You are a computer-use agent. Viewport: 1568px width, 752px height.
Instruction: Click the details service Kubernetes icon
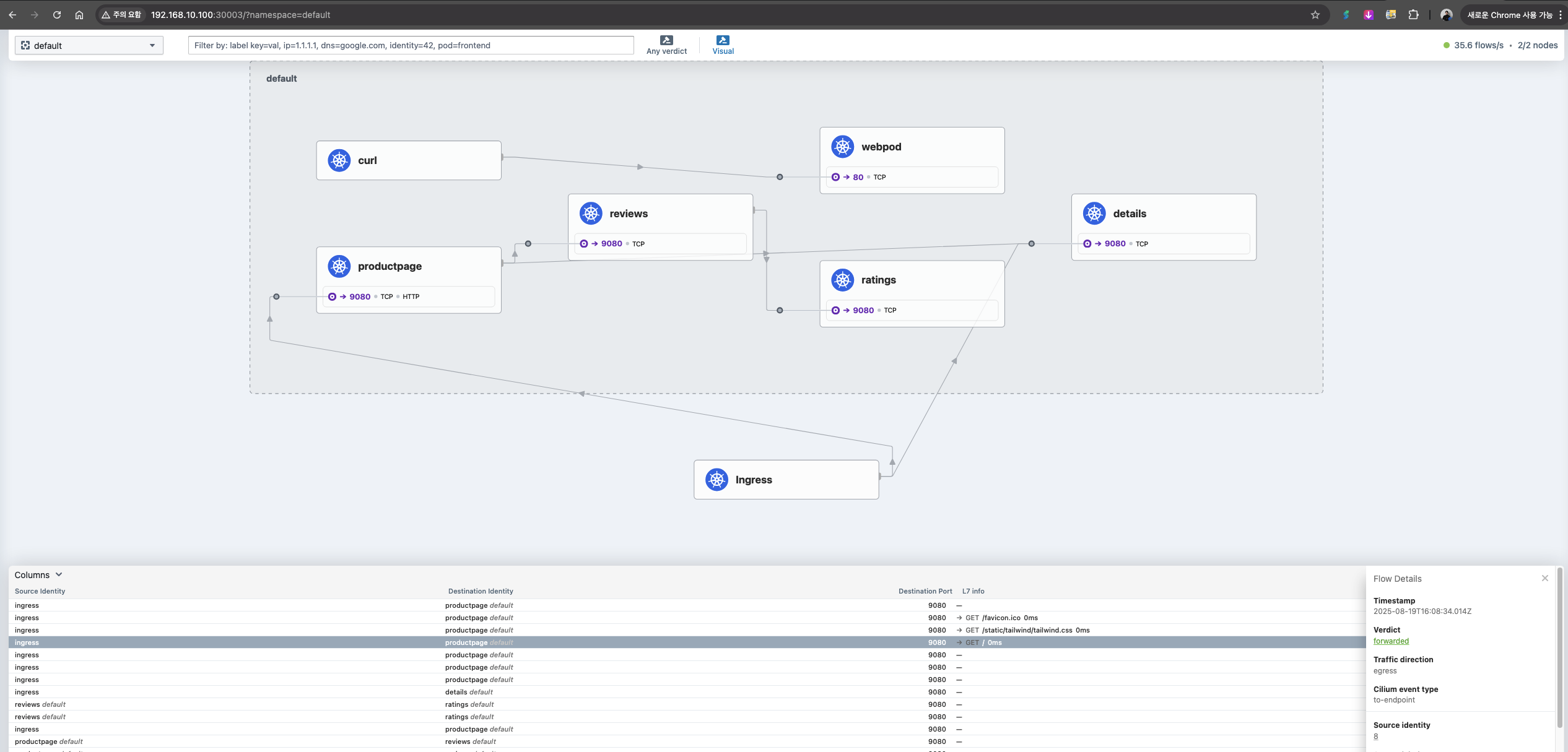(1094, 214)
